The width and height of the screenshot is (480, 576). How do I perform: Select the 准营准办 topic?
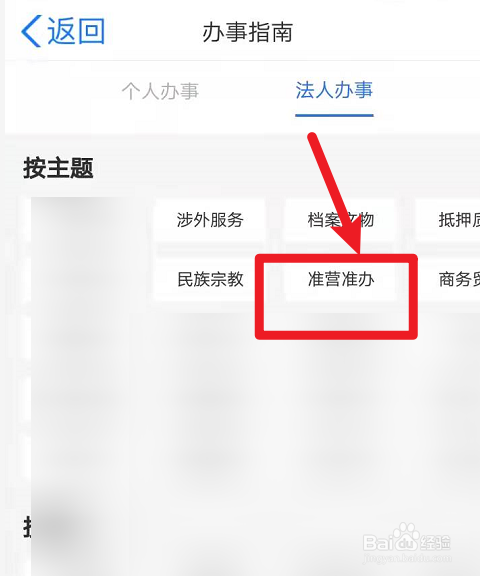coord(340,279)
